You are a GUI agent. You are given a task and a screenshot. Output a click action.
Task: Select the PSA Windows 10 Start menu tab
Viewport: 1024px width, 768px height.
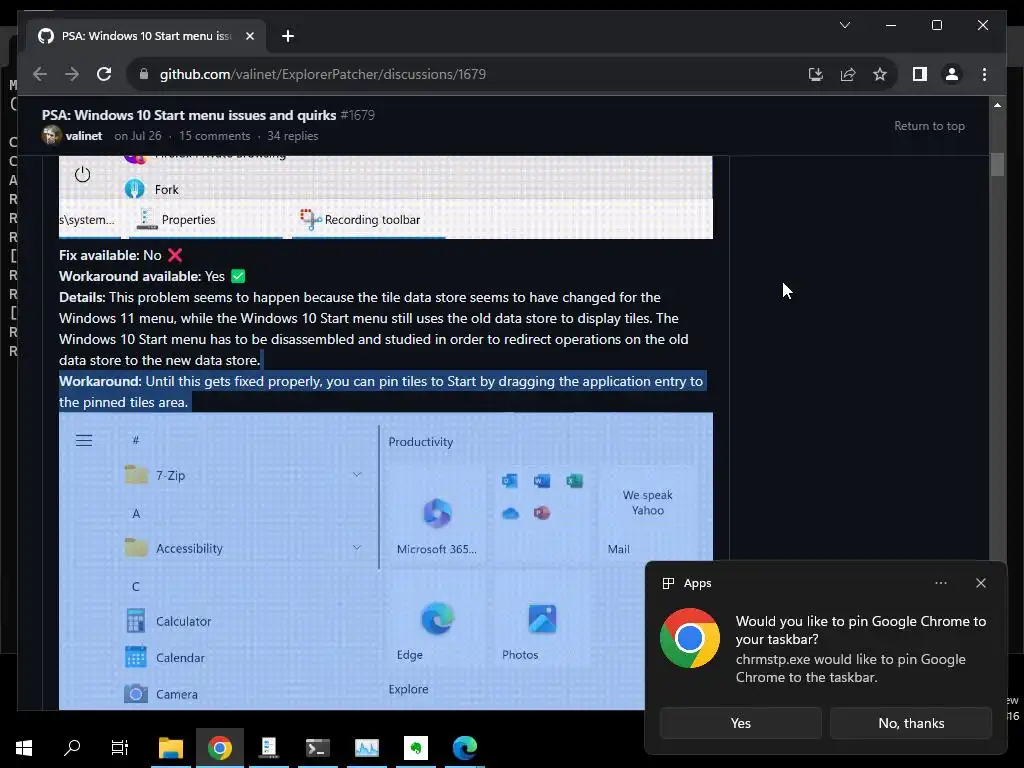146,36
